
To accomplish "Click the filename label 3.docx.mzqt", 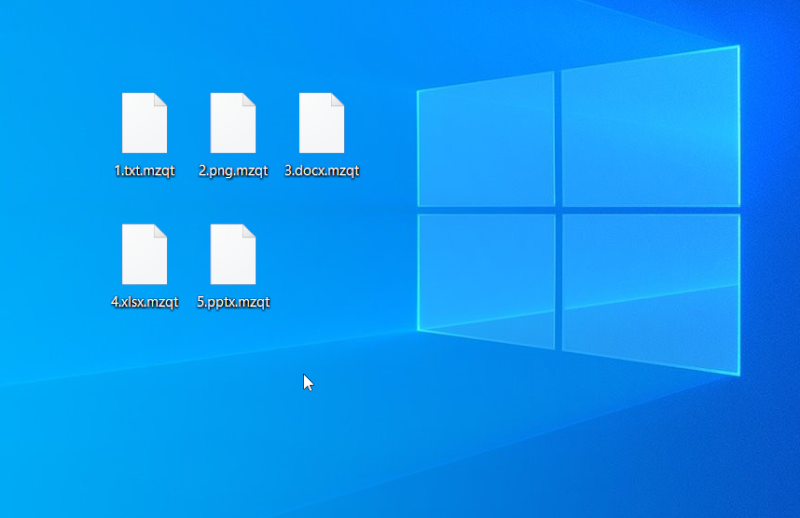I will coord(321,170).
